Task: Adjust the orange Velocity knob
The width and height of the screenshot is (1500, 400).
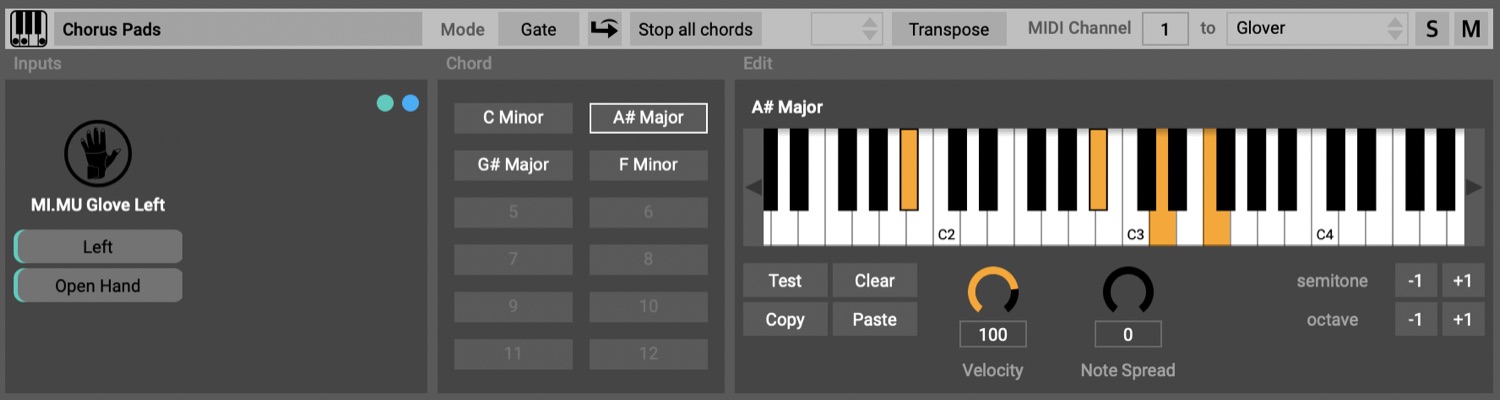Action: click(993, 291)
